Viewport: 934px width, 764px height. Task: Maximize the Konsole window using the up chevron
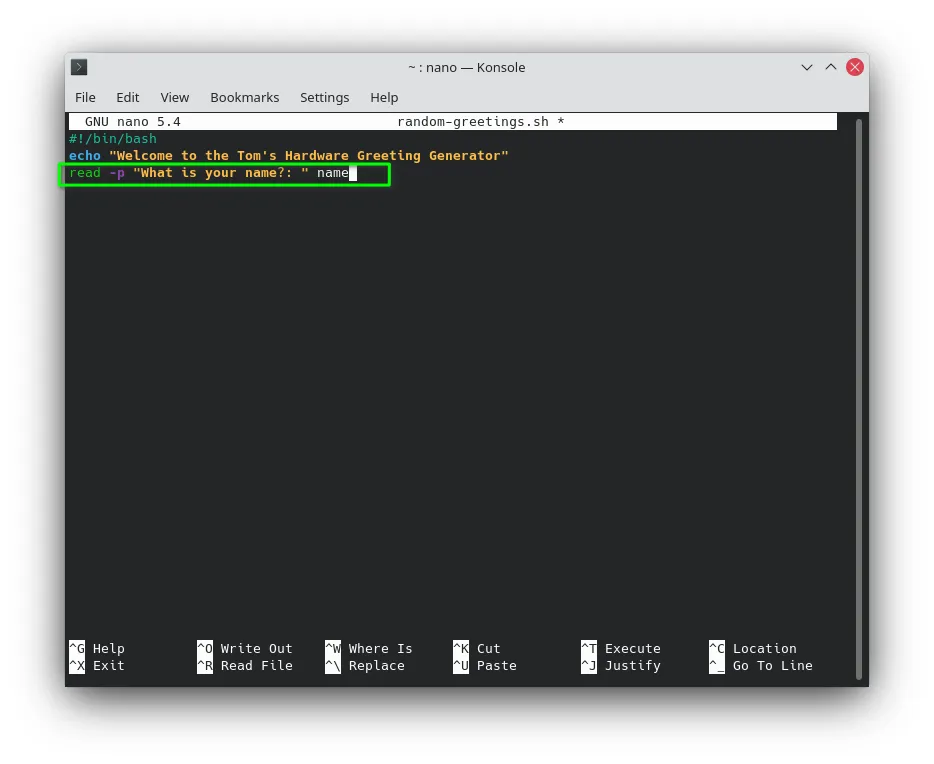830,67
